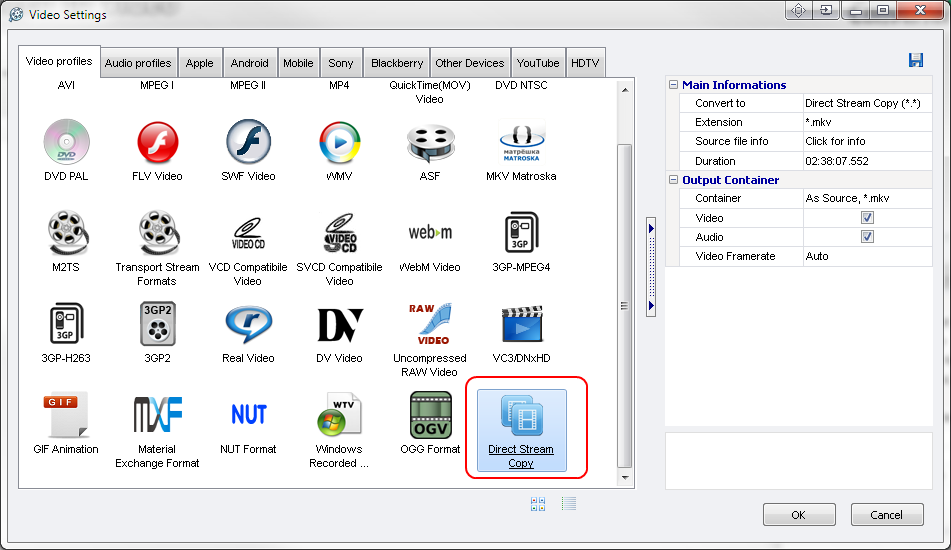Choose the FLV Video format icon
The height and width of the screenshot is (550, 951).
coord(158,142)
